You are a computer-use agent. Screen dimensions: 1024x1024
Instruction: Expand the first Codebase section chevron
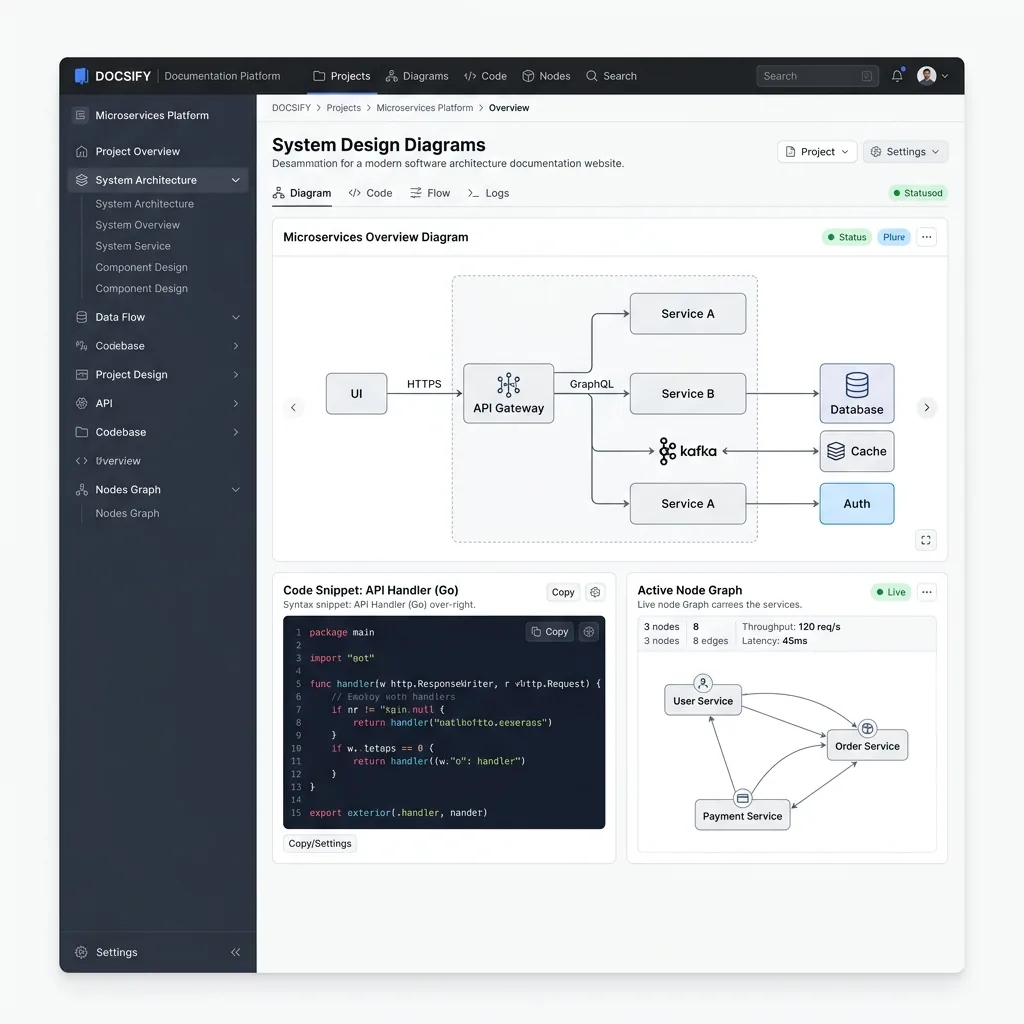236,346
